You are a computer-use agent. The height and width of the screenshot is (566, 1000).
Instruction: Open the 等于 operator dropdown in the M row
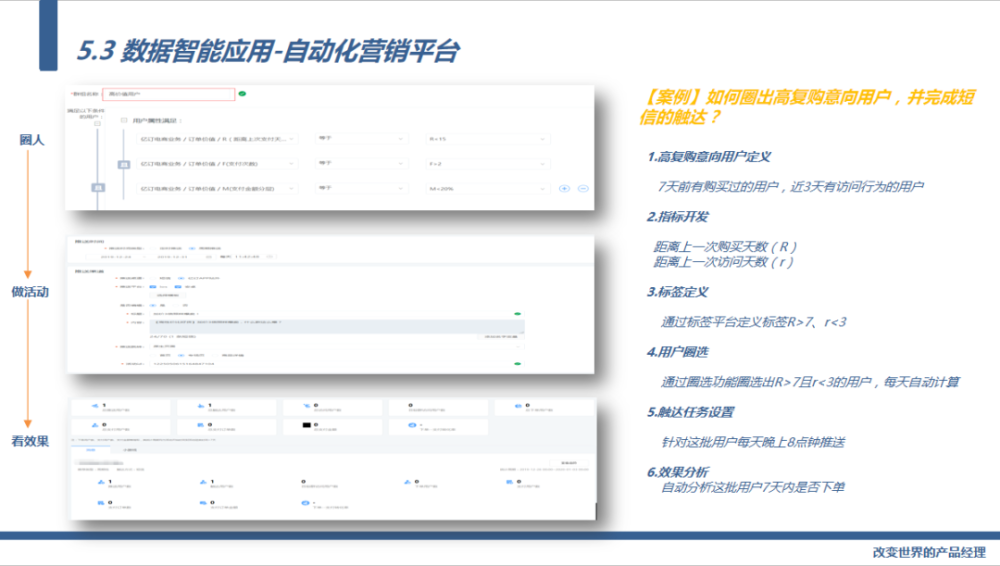tap(362, 188)
